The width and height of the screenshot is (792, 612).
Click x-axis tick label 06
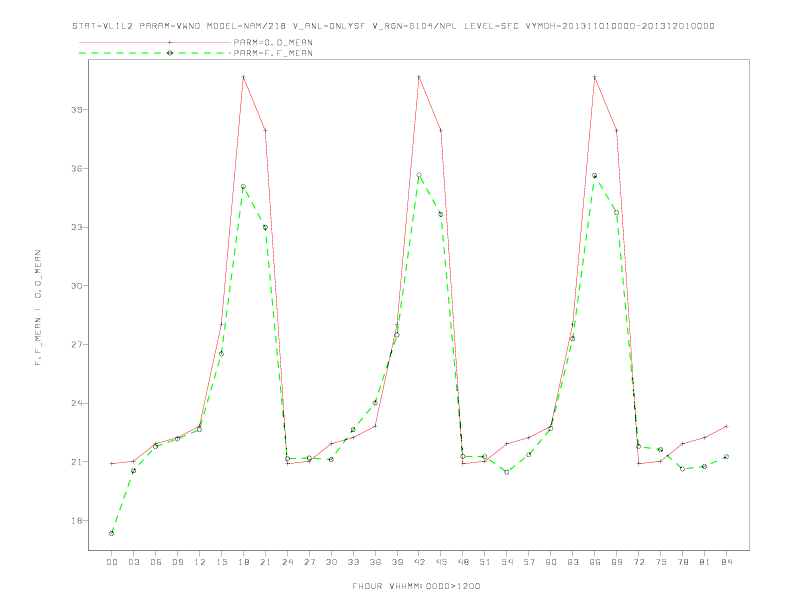tap(156, 562)
